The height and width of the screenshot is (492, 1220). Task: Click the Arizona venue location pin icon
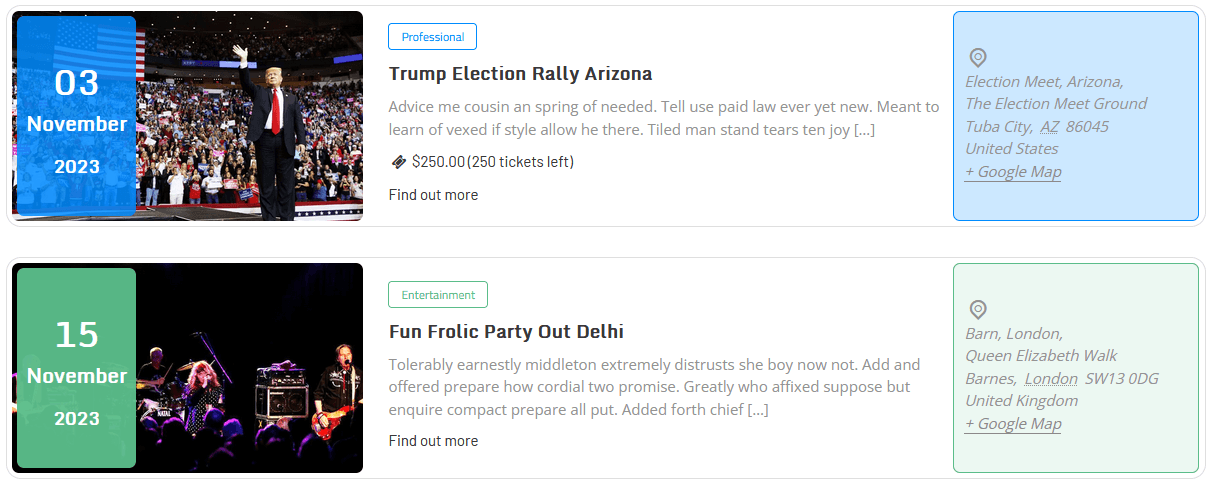tap(978, 58)
